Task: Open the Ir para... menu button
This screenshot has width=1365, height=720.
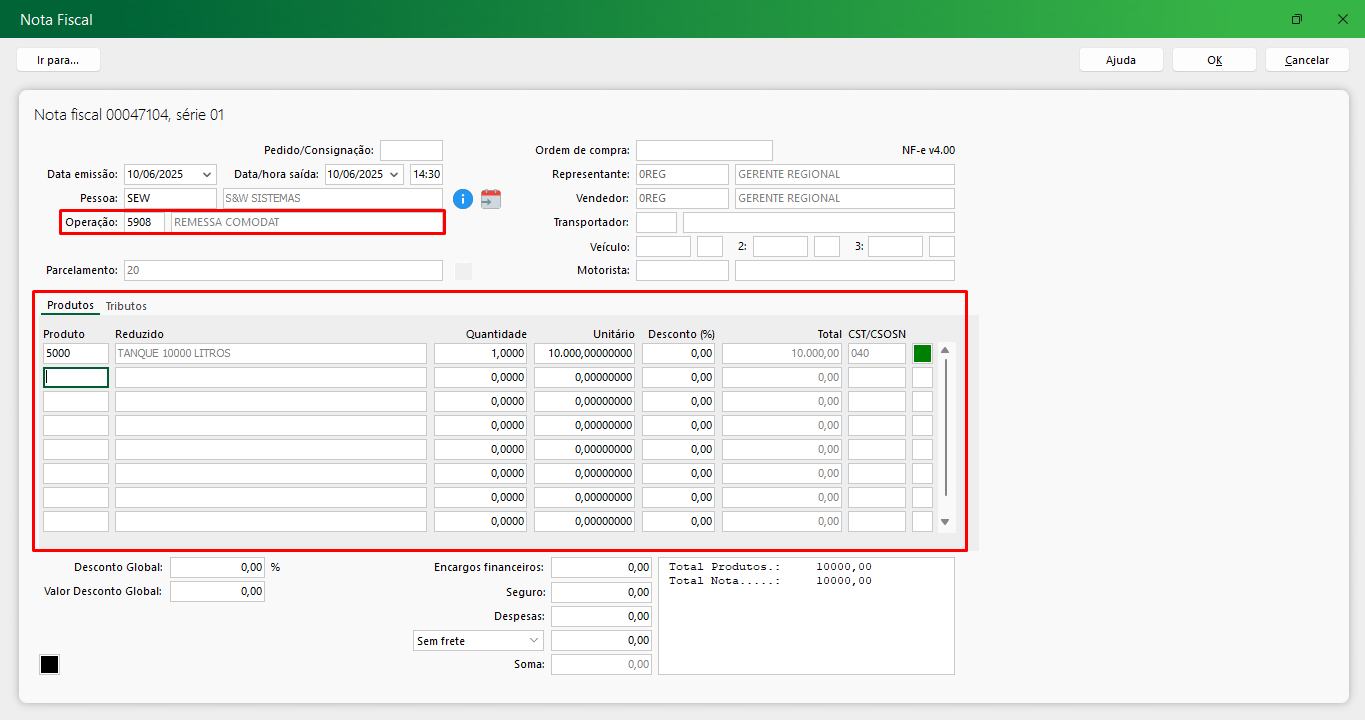Action: tap(58, 60)
